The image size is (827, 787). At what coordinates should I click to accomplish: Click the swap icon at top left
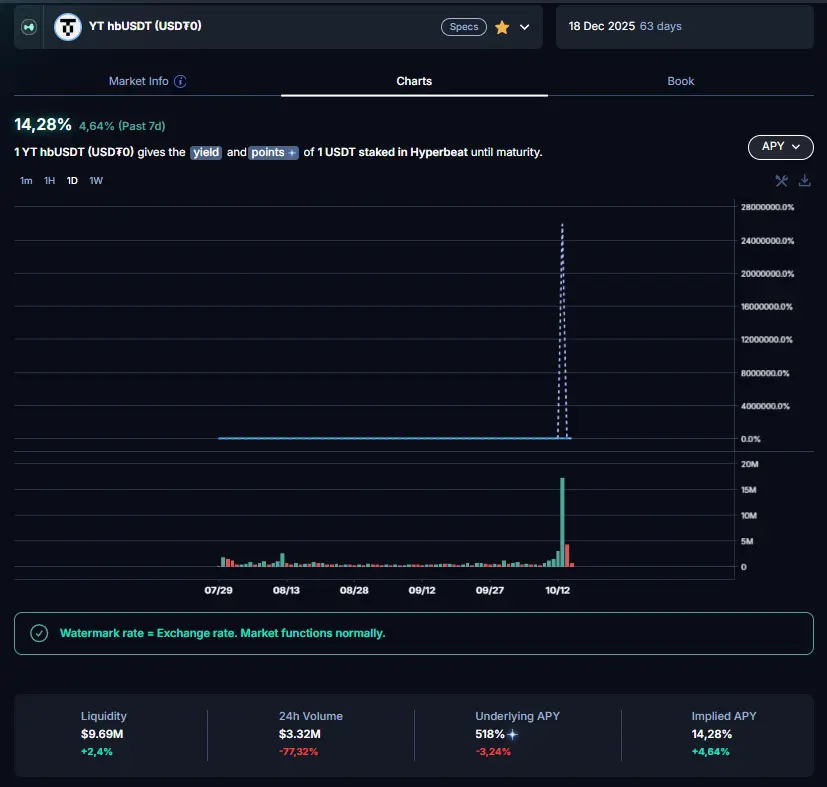click(x=29, y=27)
